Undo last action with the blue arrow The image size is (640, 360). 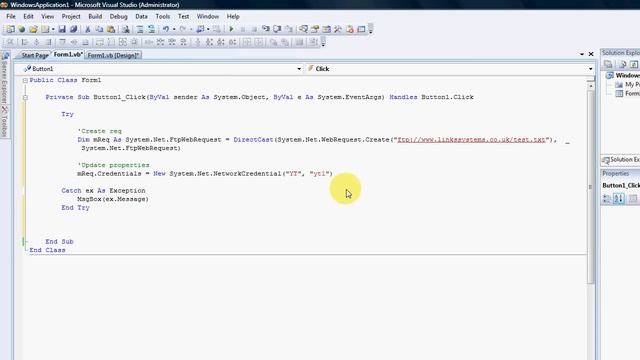tap(165, 29)
